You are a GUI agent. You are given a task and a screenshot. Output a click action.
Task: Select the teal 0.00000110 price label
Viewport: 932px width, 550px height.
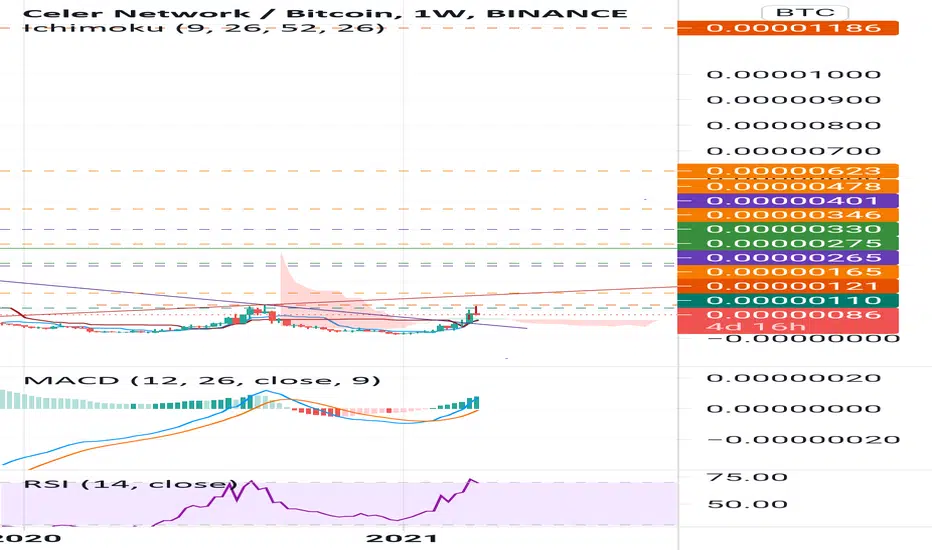coord(788,300)
